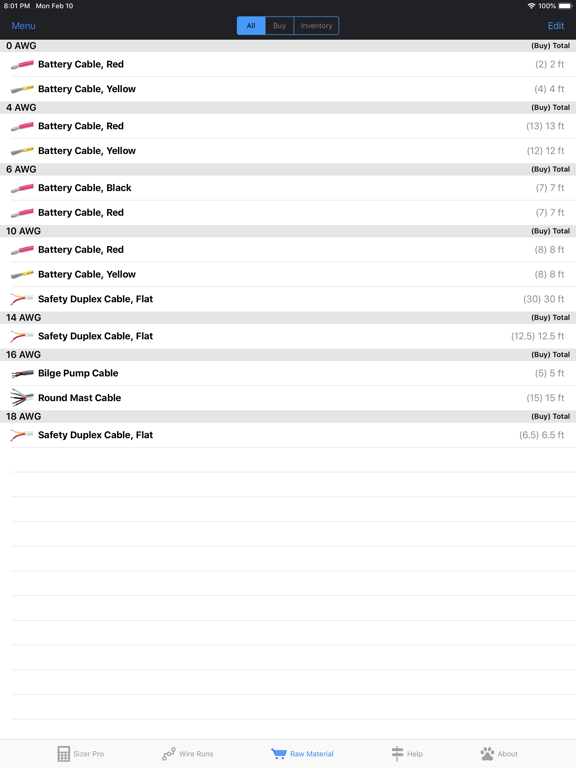
Task: Tap the Bilge Pump Cable icon
Action: (22, 373)
